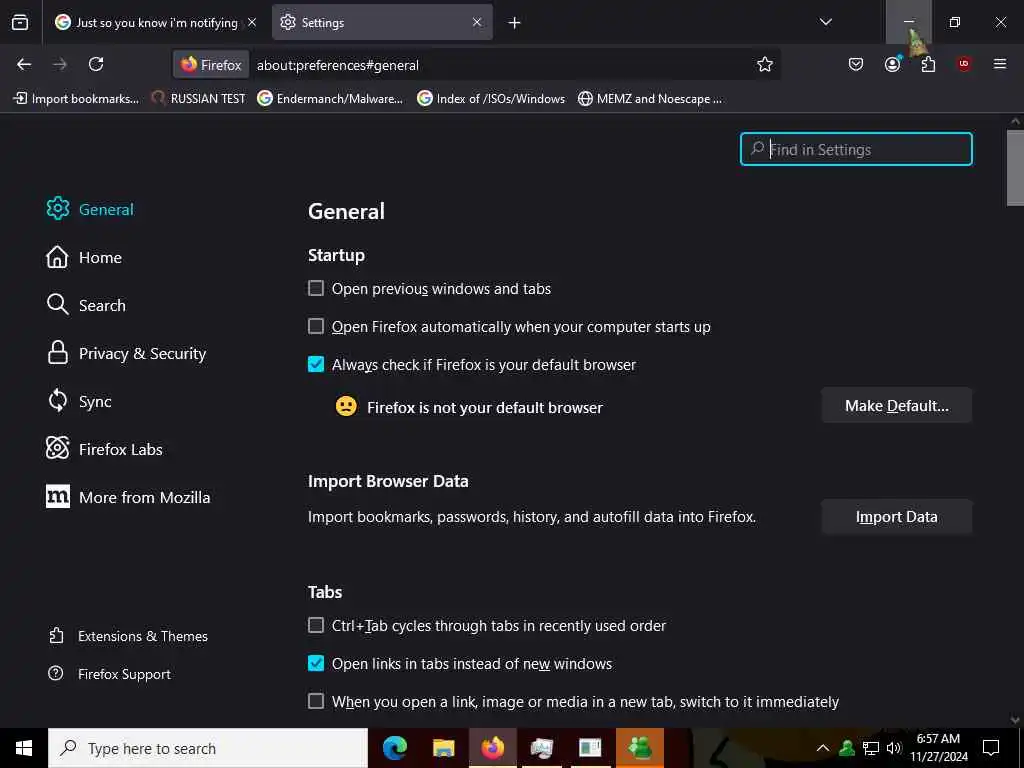Launch Microsoft Edge from the taskbar
The width and height of the screenshot is (1024, 768).
[394, 748]
